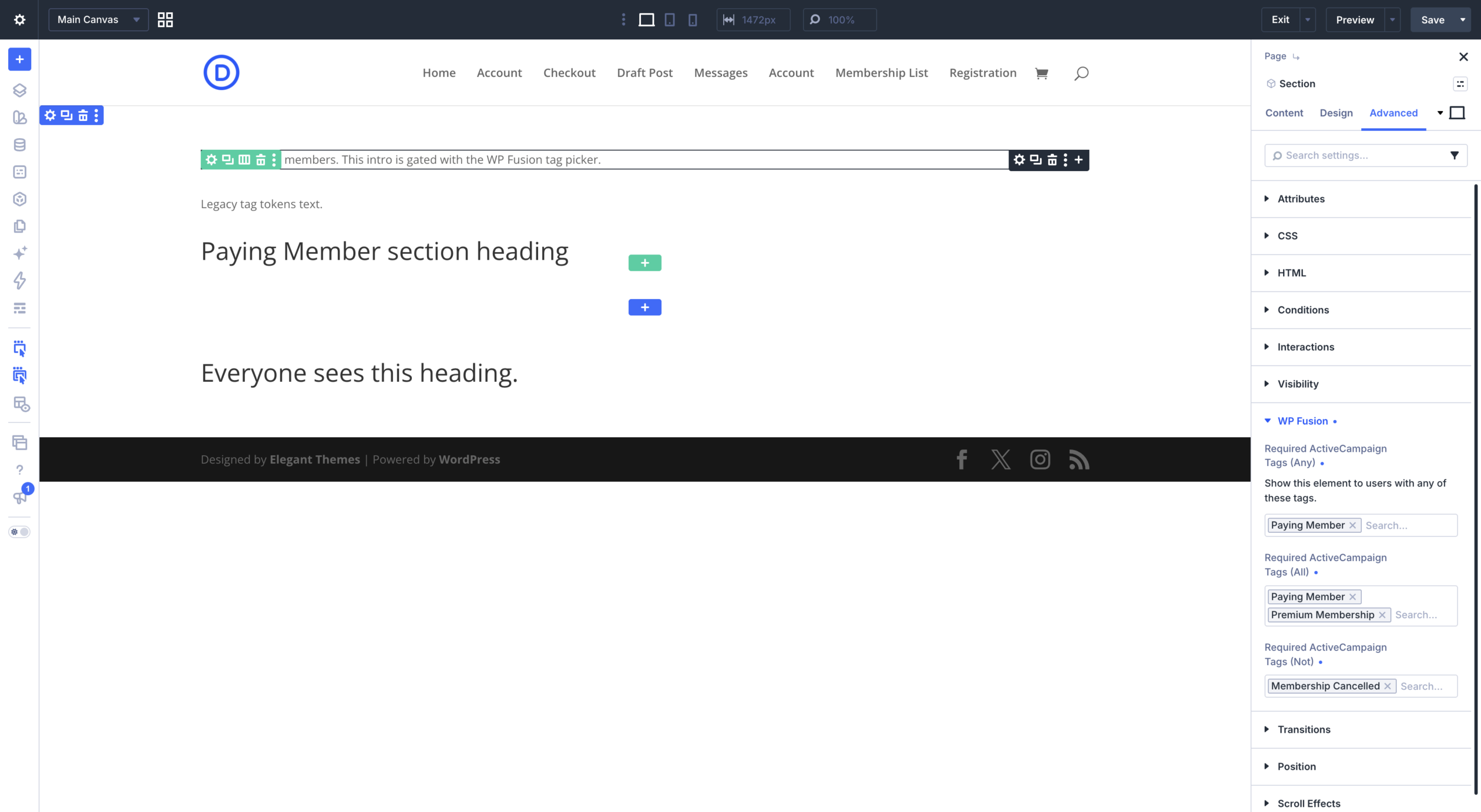Open the Save button dropdown arrow
The width and height of the screenshot is (1481, 812).
(1462, 20)
